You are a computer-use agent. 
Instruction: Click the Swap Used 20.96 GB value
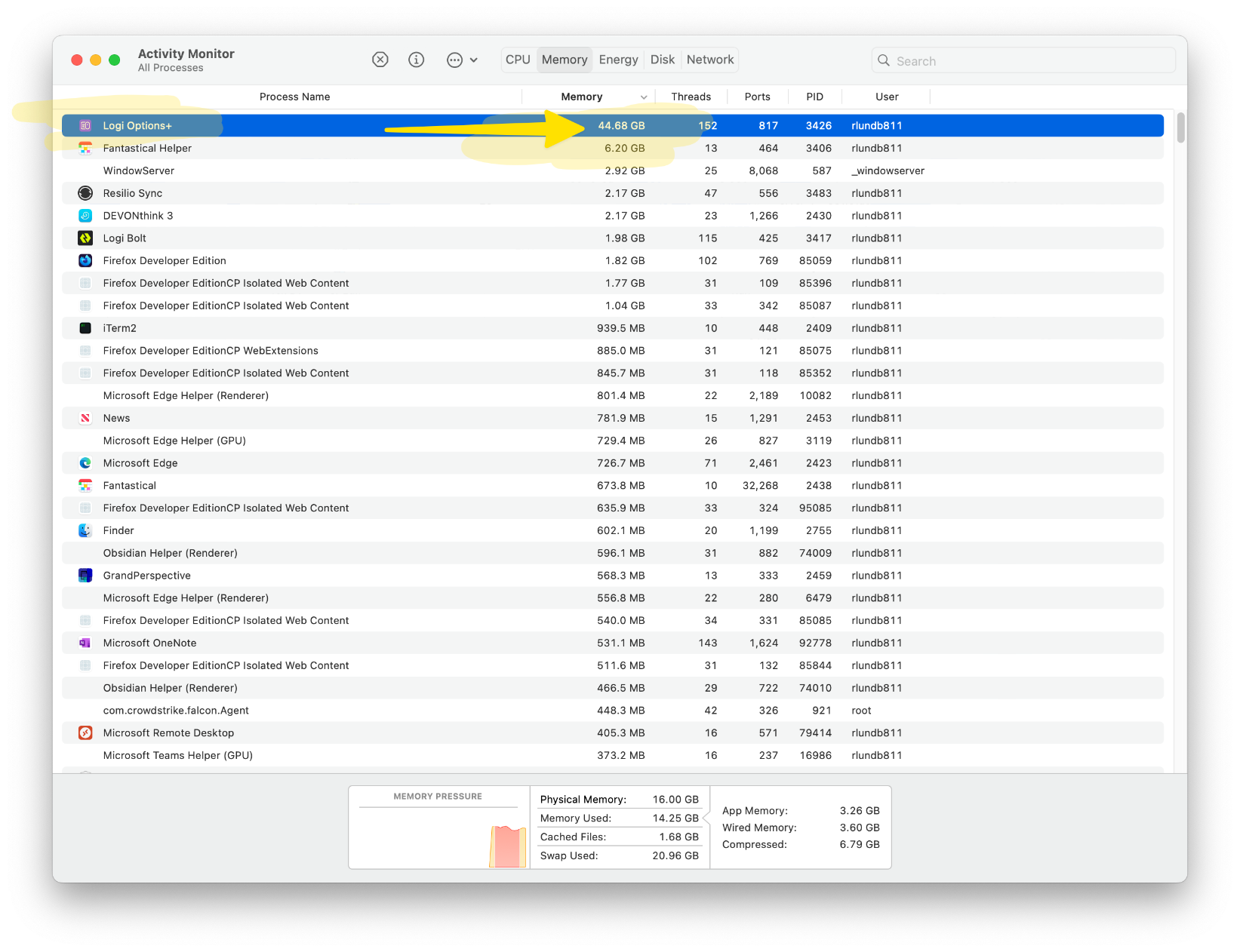[x=675, y=856]
